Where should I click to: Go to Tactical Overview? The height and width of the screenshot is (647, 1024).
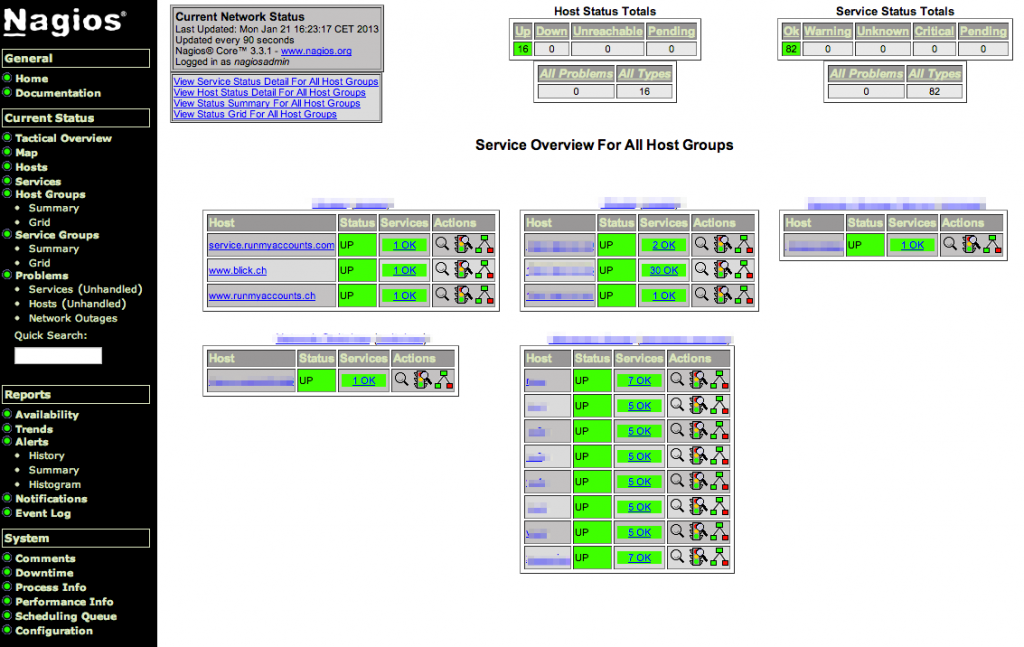point(63,138)
